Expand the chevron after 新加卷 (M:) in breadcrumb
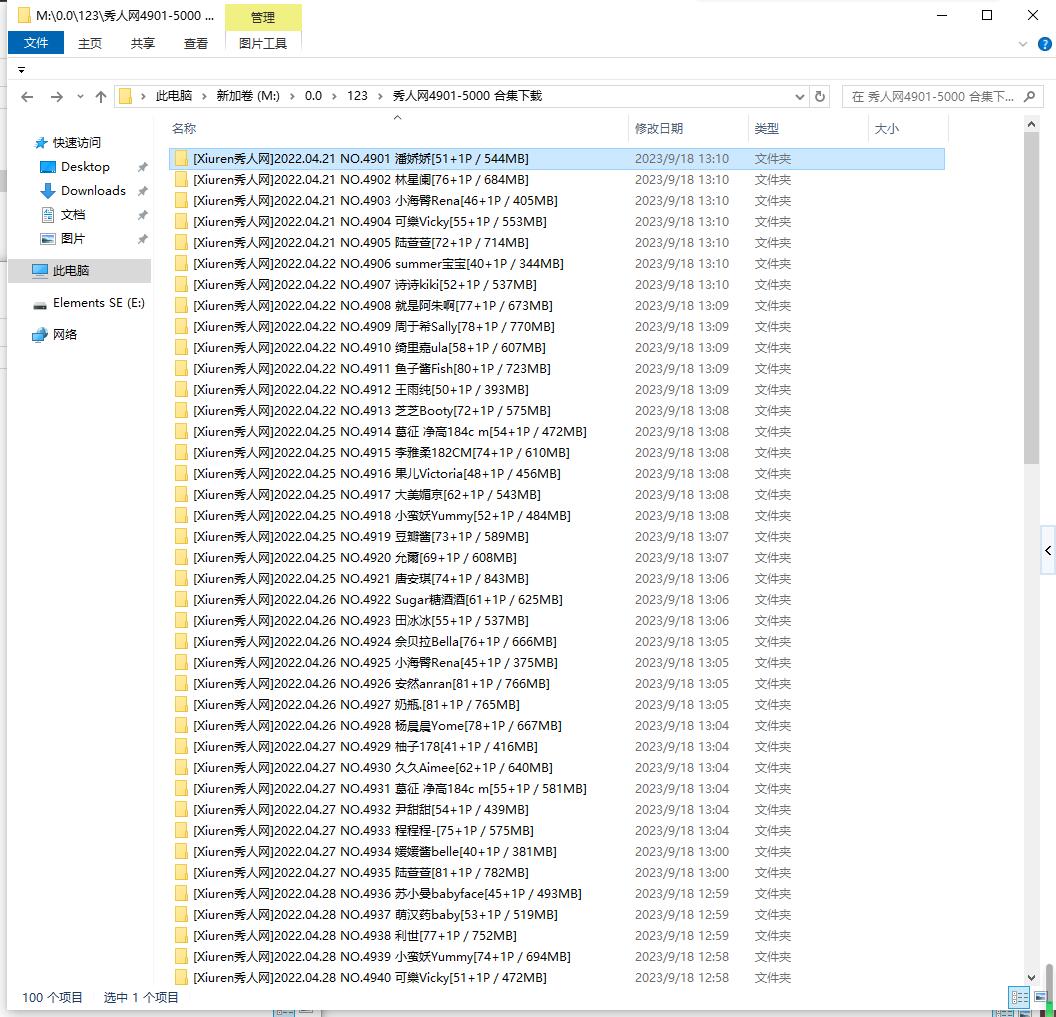1056x1017 pixels. [x=292, y=96]
